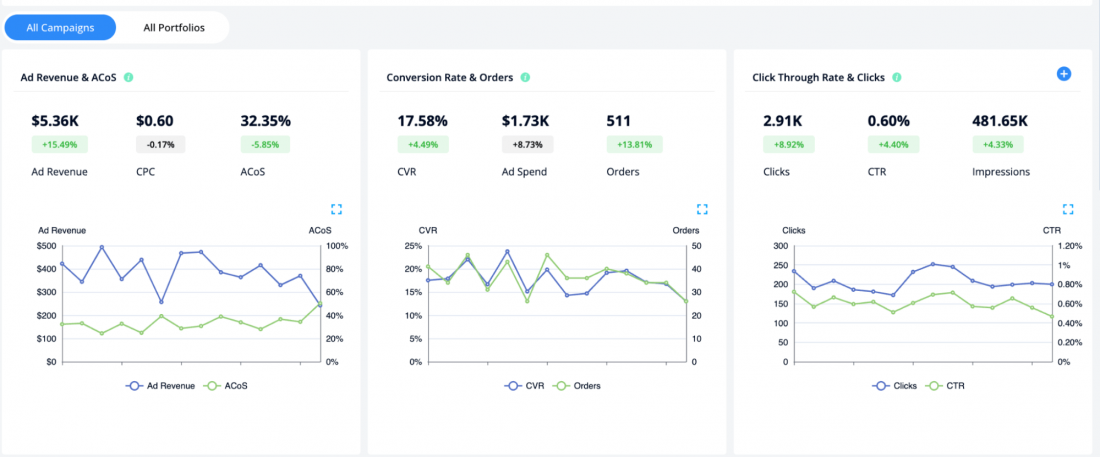Click the blue plus icon in Click Through Rate card
This screenshot has width=1100, height=457.
pyautogui.click(x=1064, y=74)
